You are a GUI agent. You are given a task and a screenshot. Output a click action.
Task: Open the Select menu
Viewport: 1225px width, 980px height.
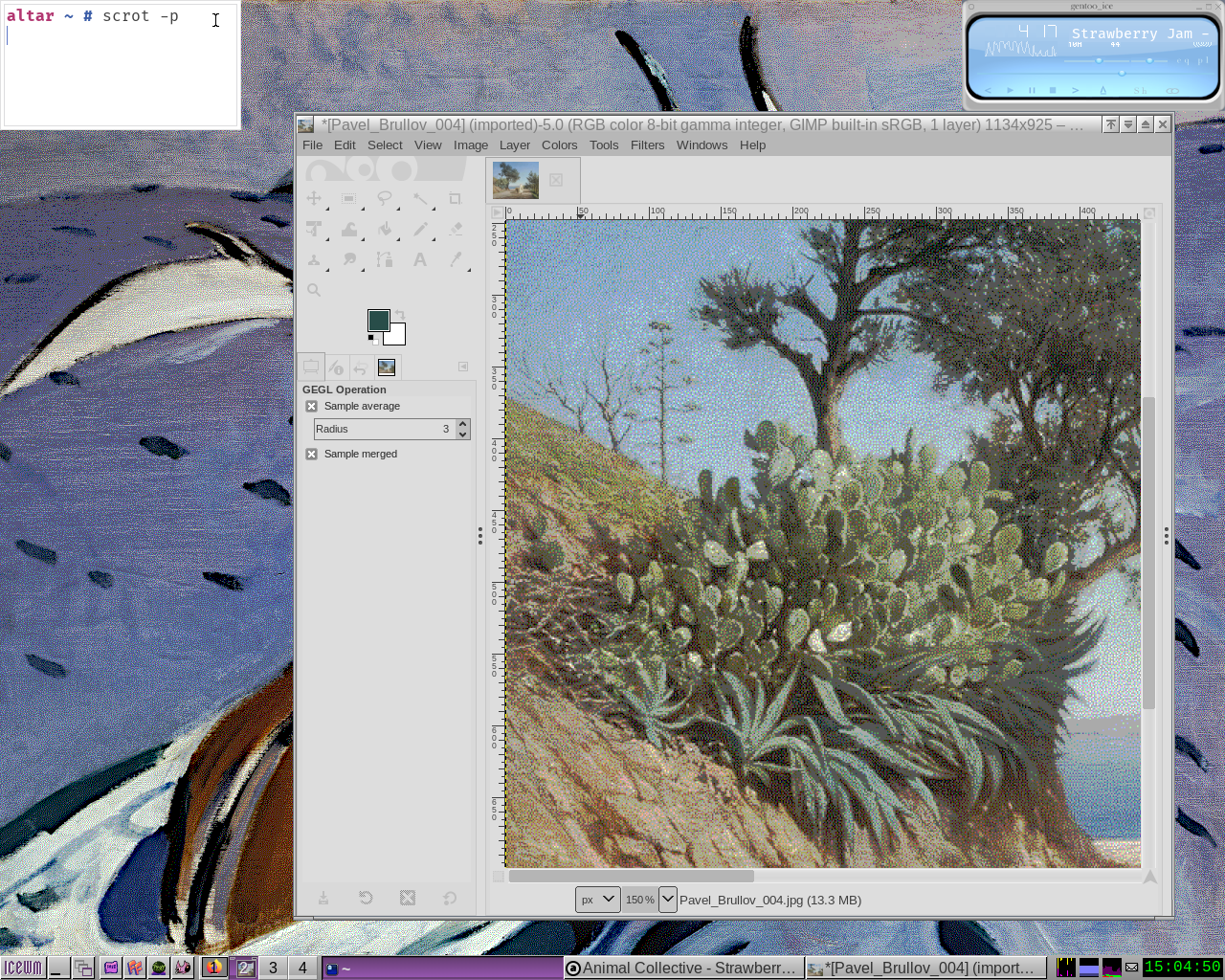click(x=385, y=145)
